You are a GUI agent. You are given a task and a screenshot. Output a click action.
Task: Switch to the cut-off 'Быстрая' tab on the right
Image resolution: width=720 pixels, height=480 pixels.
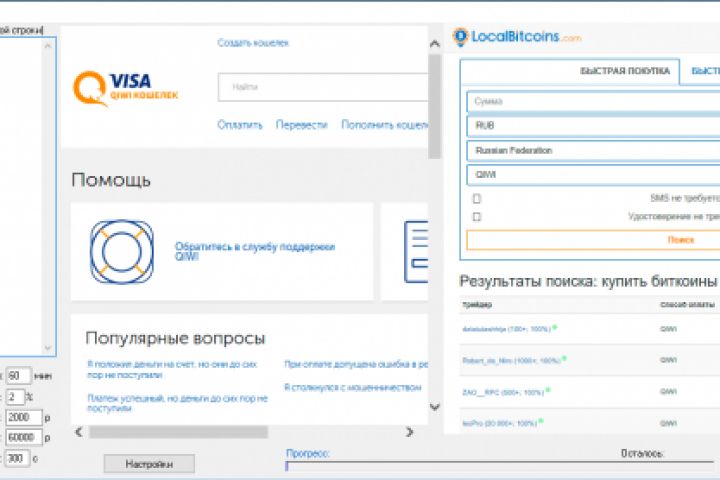705,71
